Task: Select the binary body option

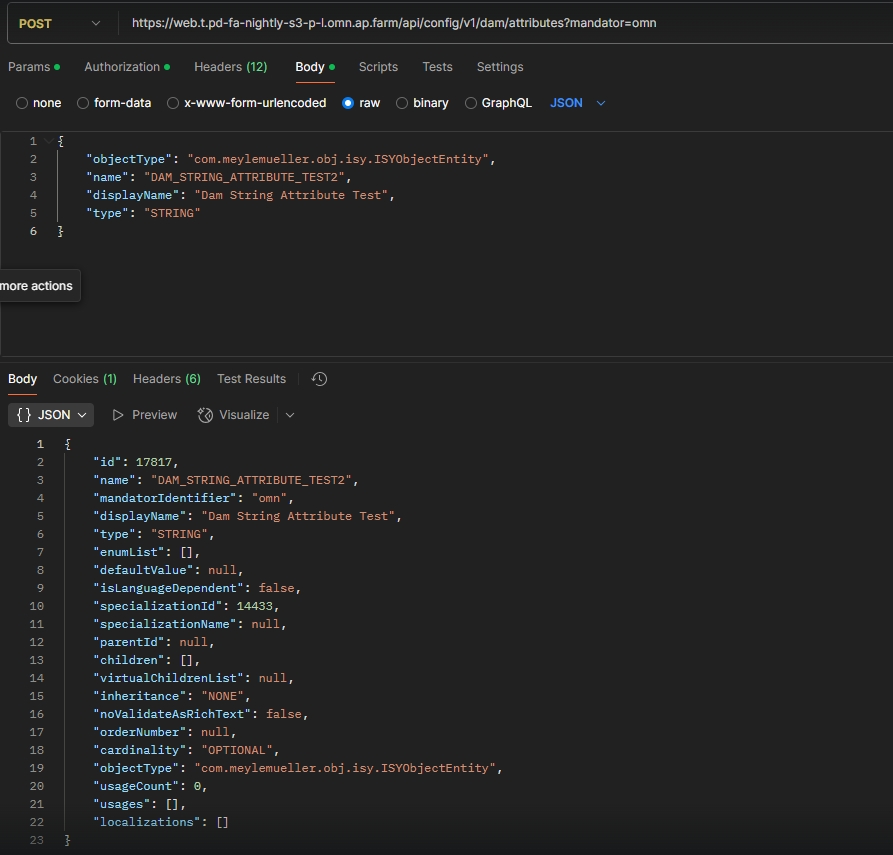Action: point(402,103)
